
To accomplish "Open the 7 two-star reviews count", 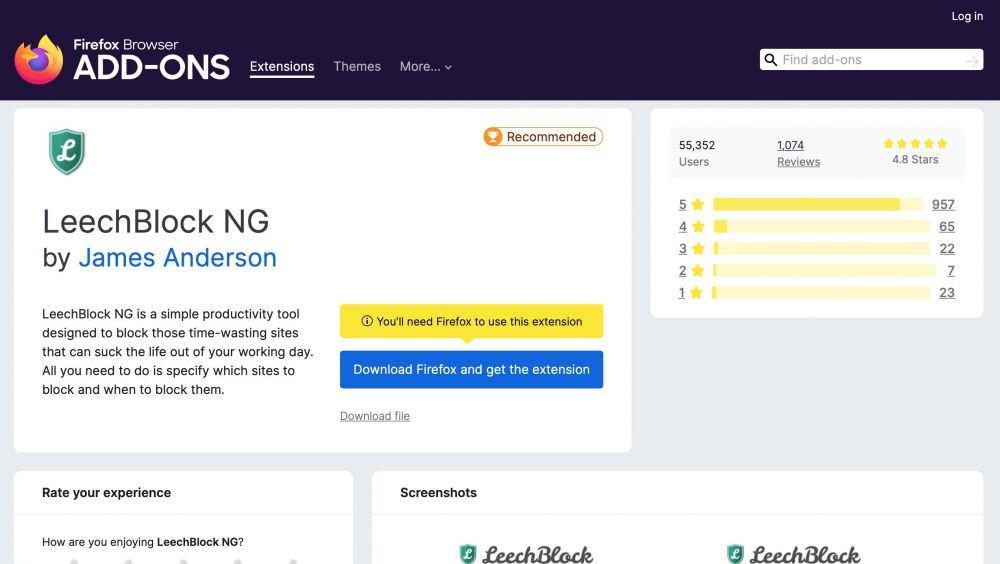I will (951, 271).
